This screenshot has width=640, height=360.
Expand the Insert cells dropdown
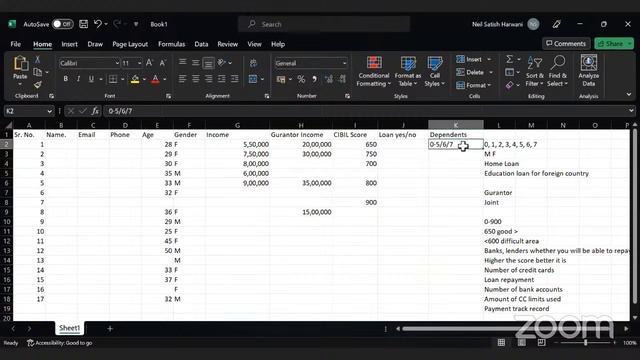click(489, 60)
